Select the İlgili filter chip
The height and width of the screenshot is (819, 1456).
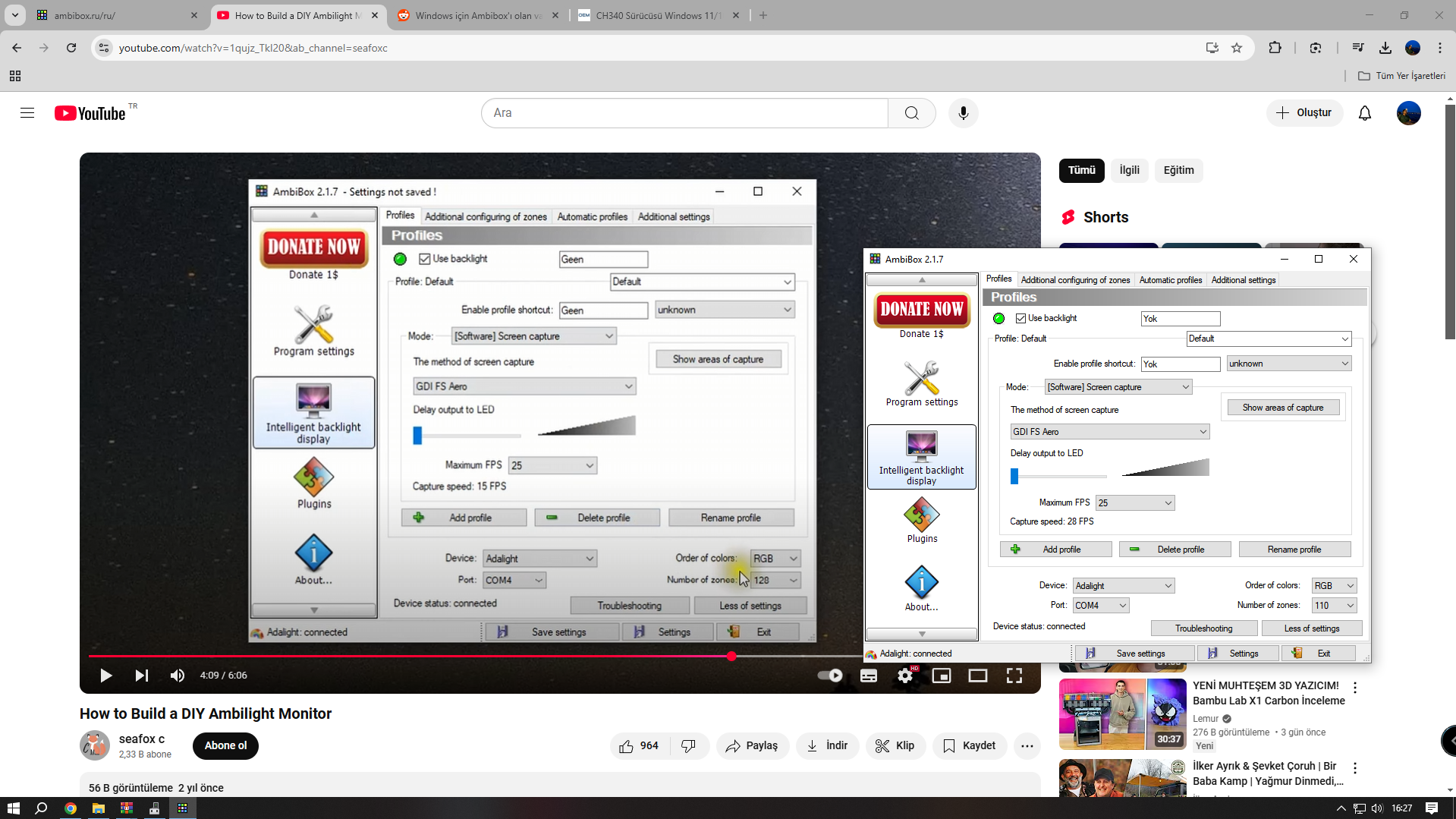tap(1130, 170)
